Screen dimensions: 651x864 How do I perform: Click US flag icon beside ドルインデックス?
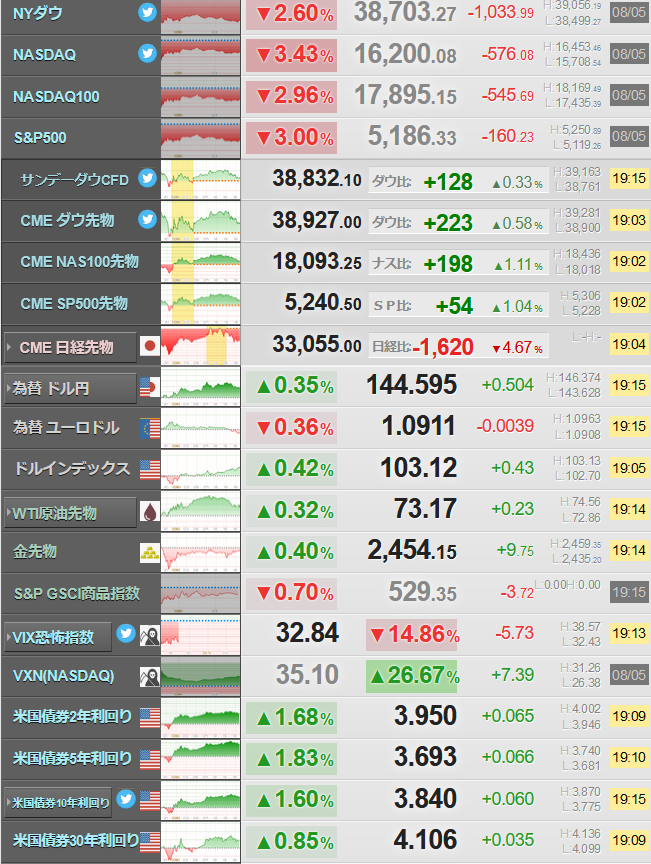click(x=149, y=469)
